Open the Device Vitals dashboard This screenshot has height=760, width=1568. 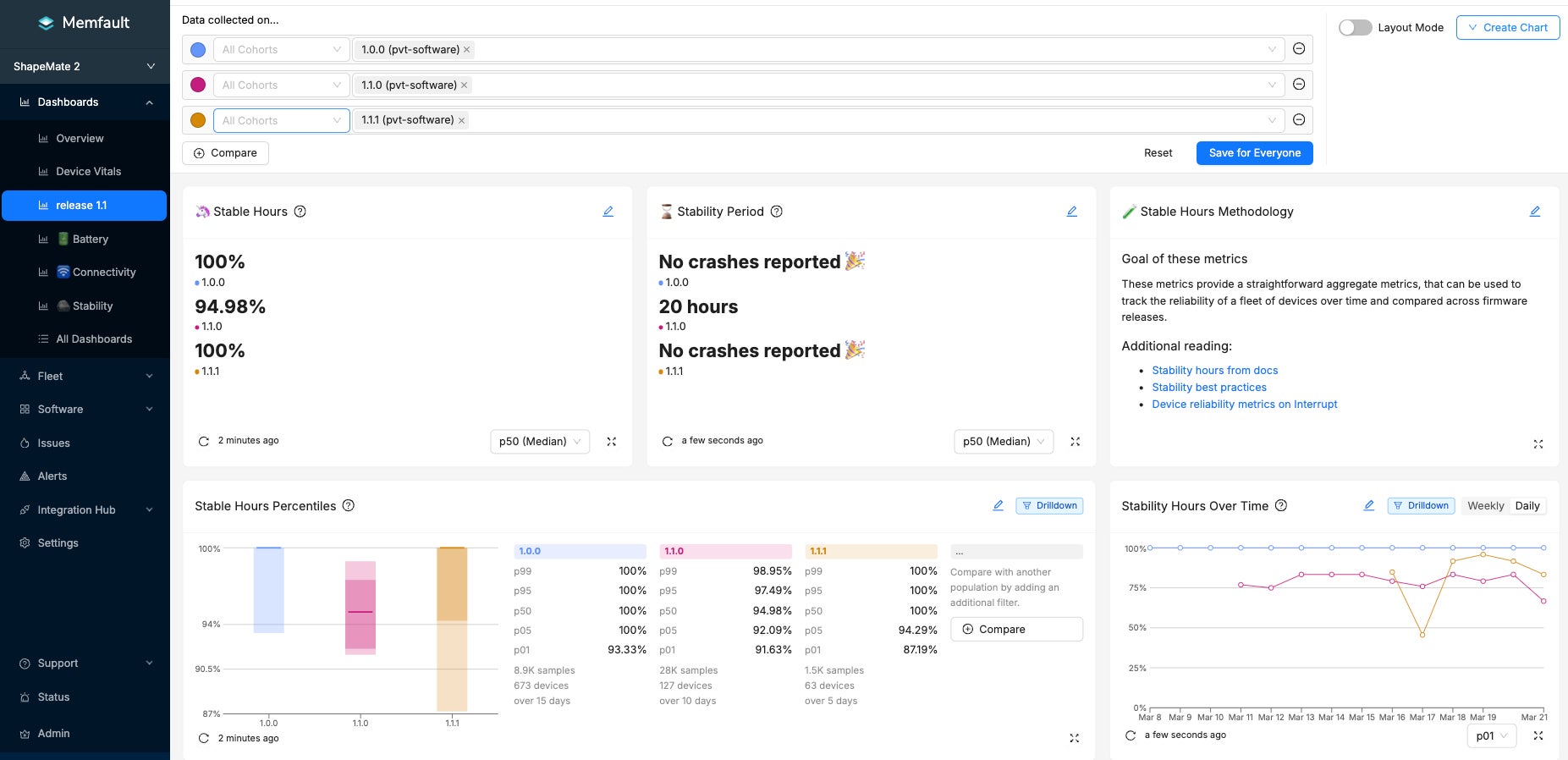point(88,172)
